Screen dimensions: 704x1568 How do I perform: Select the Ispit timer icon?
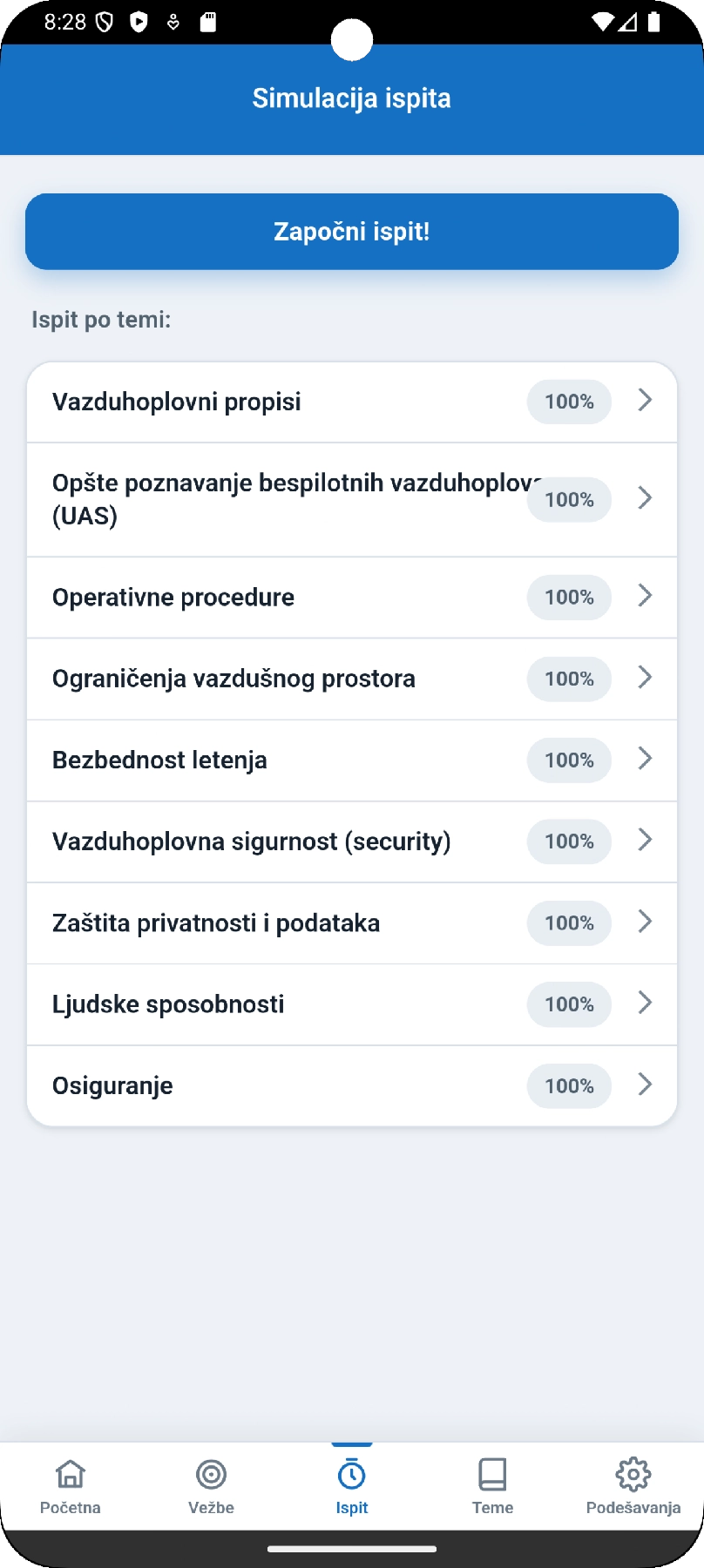pos(352,1474)
